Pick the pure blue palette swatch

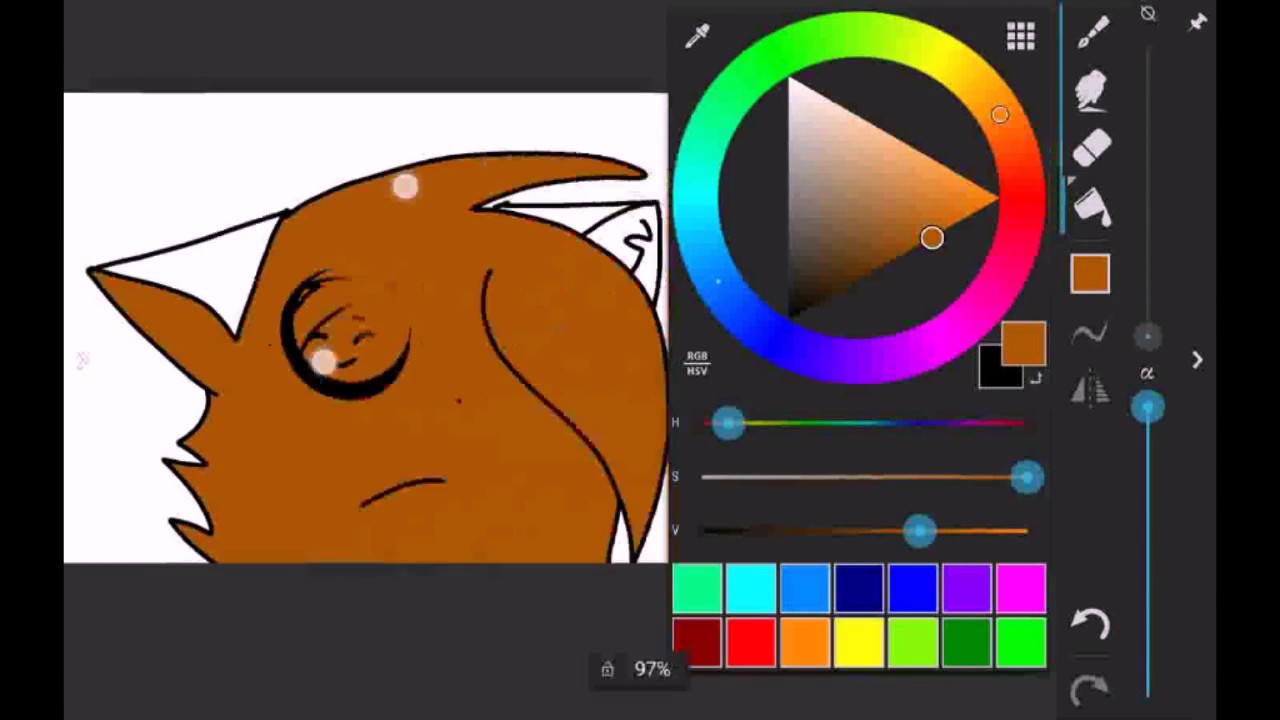913,588
